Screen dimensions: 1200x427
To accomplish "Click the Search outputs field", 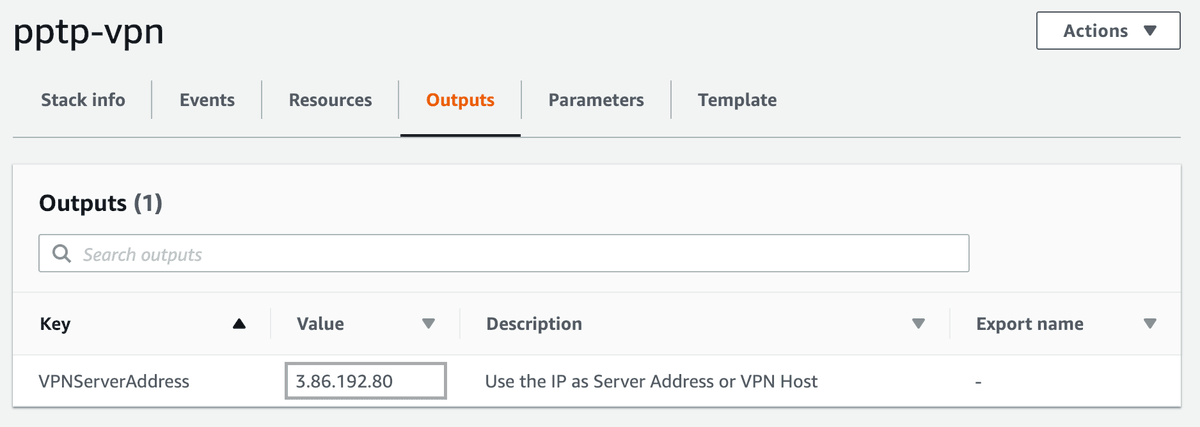I will pyautogui.click(x=520, y=254).
